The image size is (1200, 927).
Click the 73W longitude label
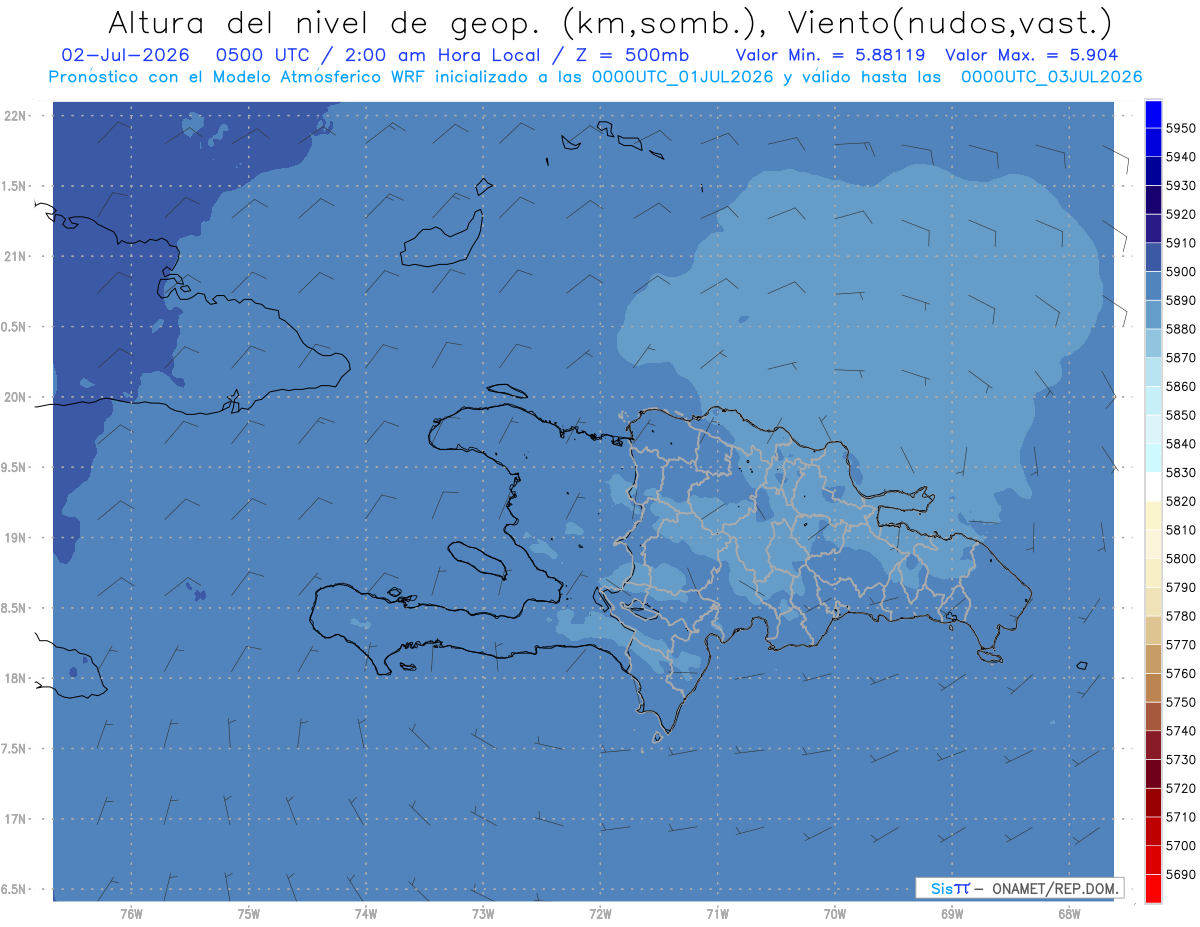[x=483, y=913]
